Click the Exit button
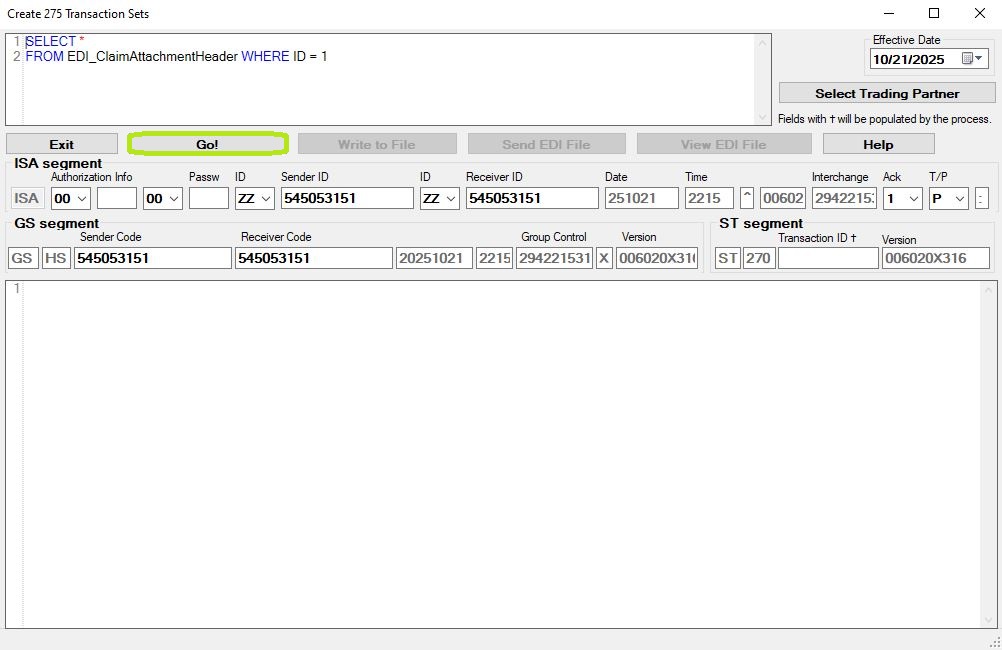Image resolution: width=1002 pixels, height=650 pixels. 62,144
